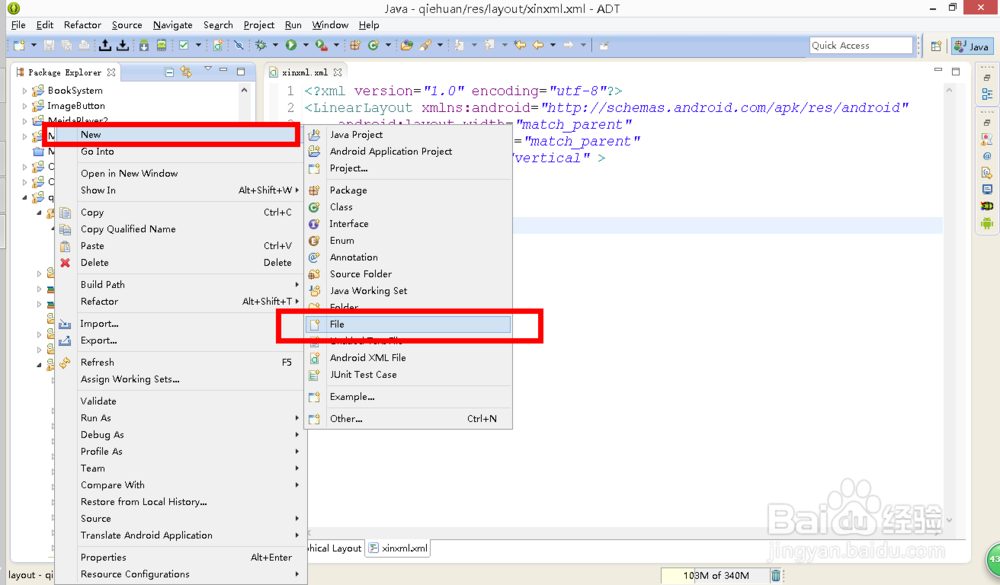
Task: Click Properties in the context menu
Action: tap(179, 557)
